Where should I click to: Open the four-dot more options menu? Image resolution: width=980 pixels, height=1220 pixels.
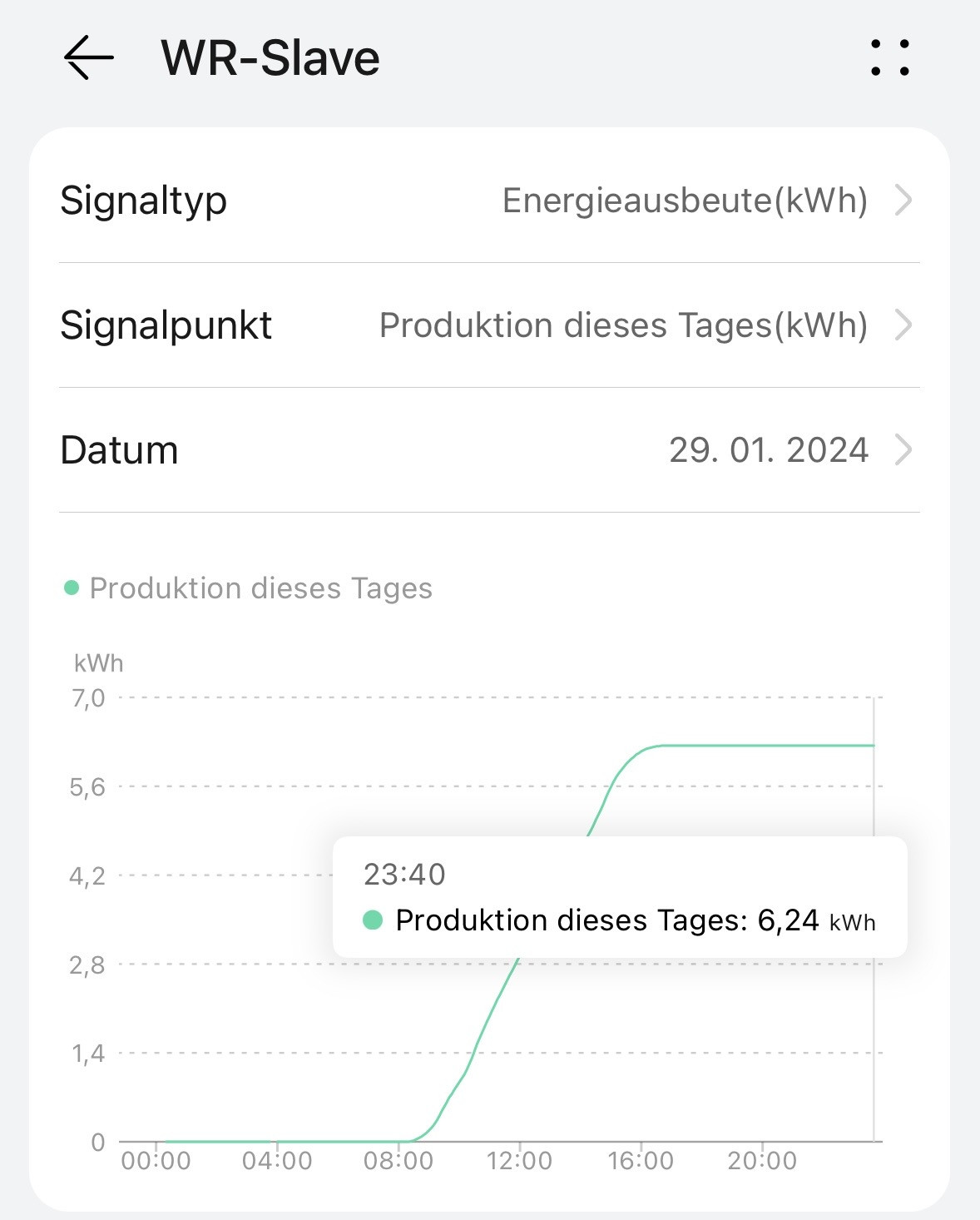889,58
